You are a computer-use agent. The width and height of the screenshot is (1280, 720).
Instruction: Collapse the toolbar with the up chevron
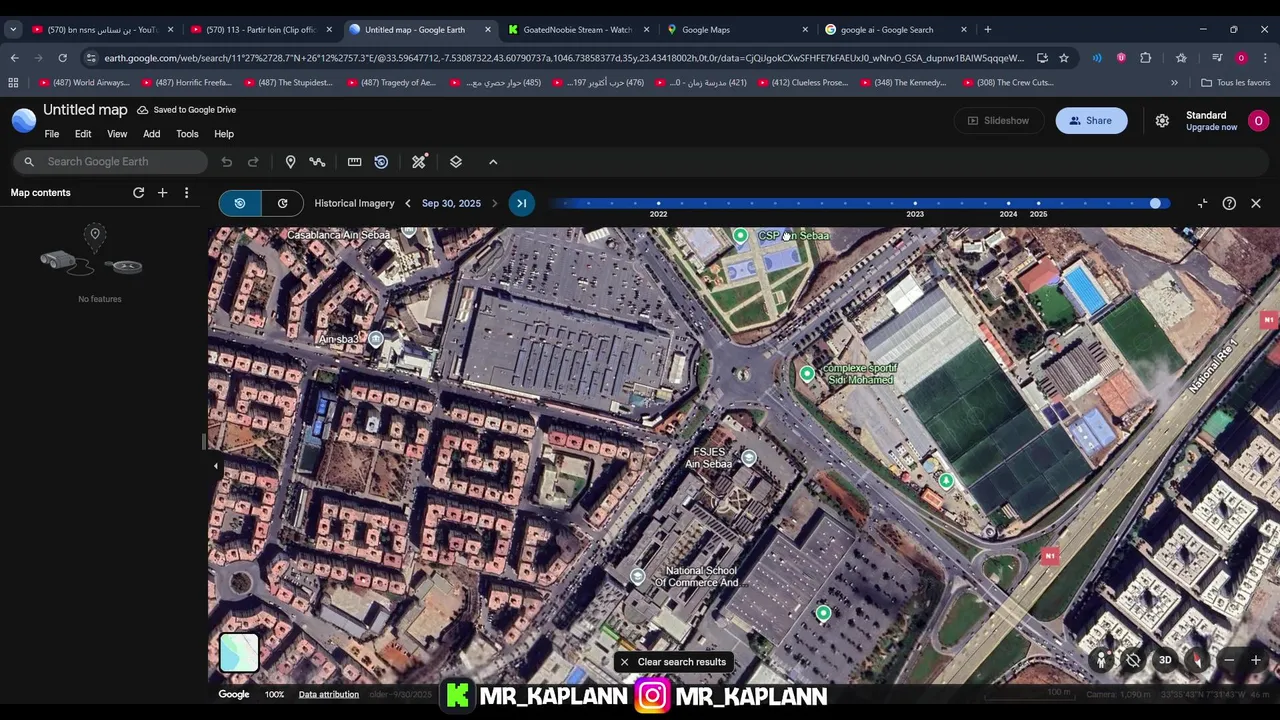point(493,162)
